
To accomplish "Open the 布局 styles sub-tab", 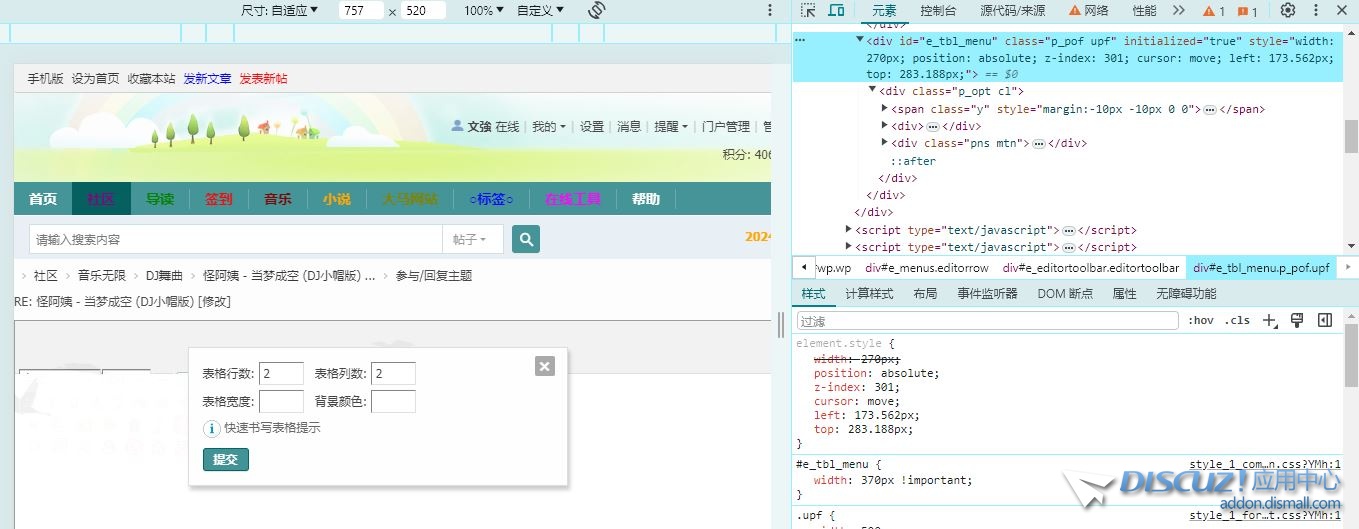I will pyautogui.click(x=925, y=293).
